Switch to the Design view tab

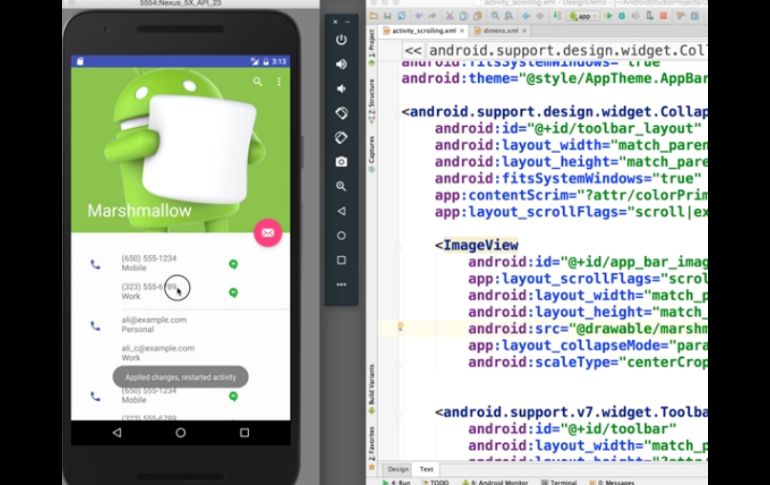(397, 468)
